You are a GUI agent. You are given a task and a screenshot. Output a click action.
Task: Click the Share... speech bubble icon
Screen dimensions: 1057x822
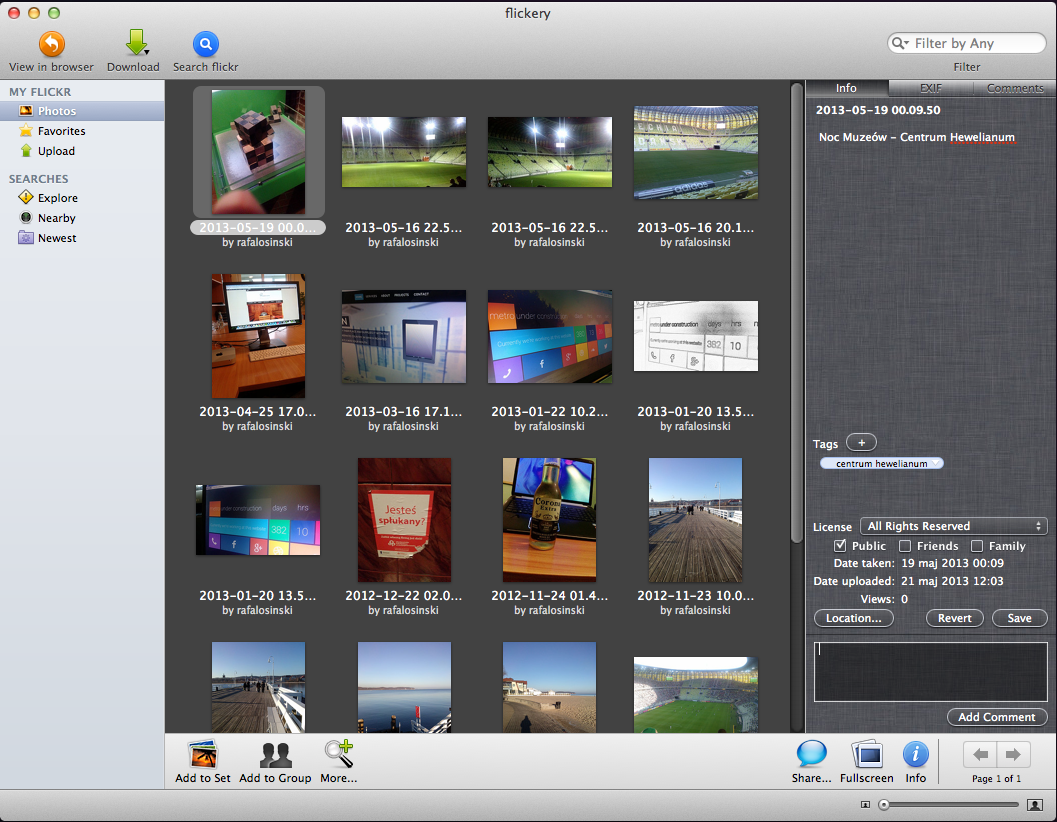pyautogui.click(x=811, y=754)
